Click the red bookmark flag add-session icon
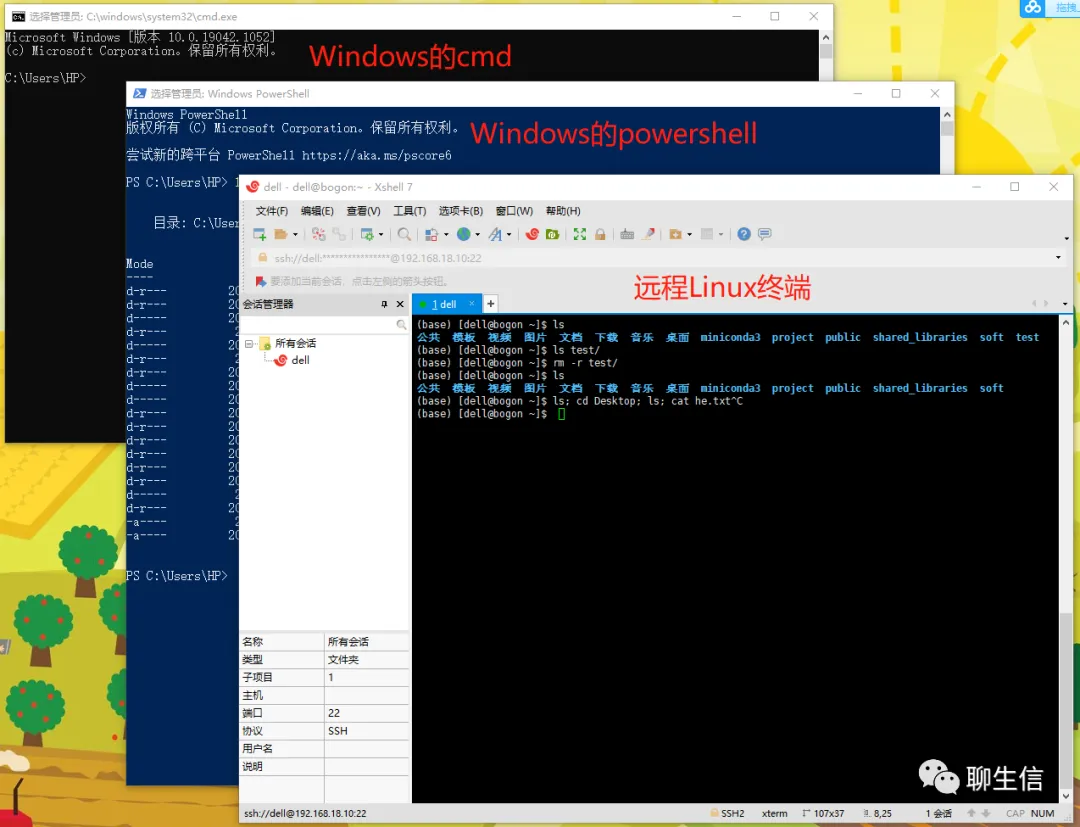 pos(260,281)
